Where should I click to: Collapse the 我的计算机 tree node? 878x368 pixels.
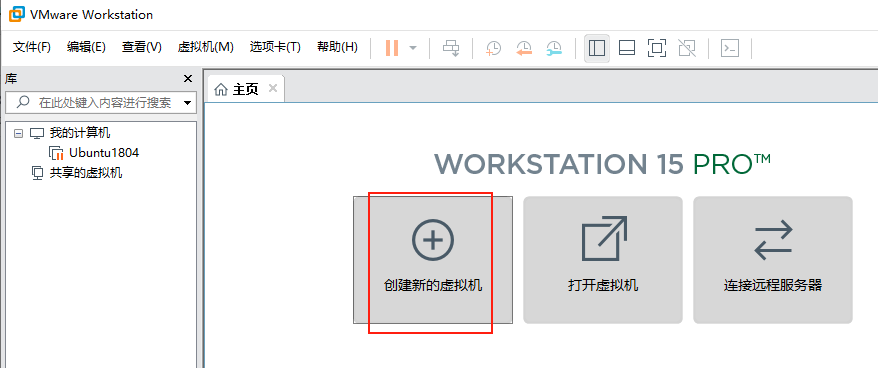(x=18, y=133)
